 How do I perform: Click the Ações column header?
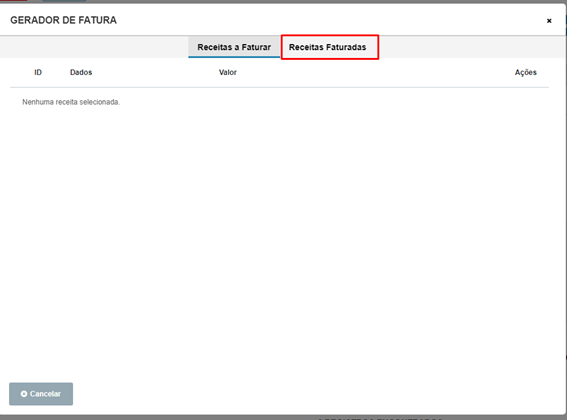526,72
